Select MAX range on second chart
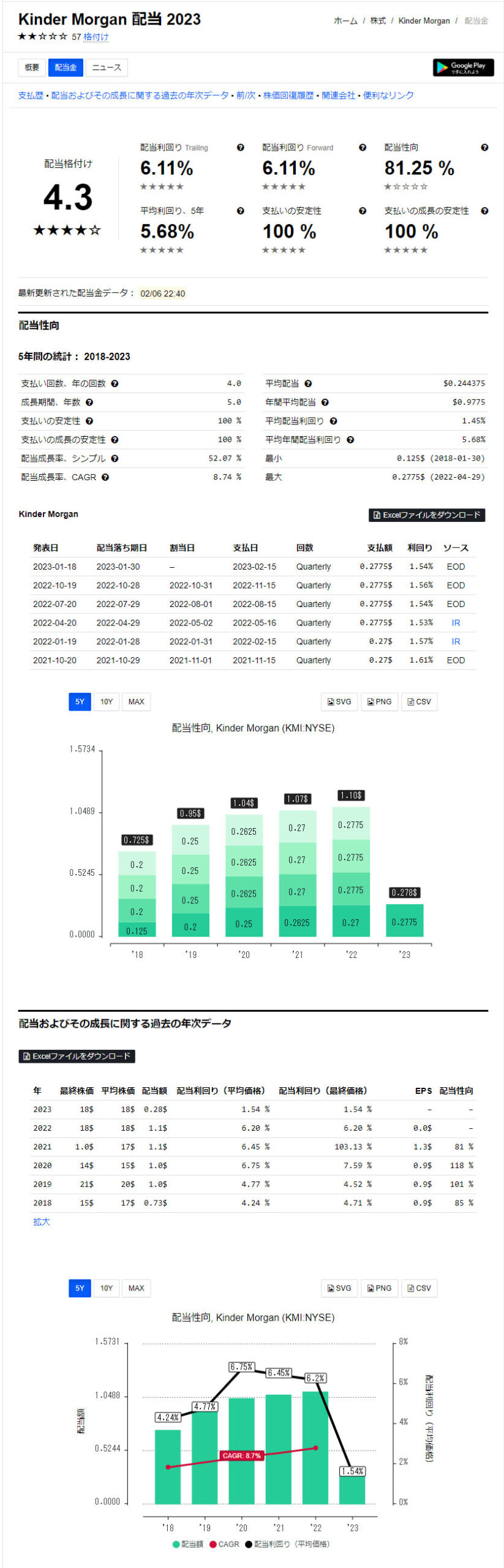504x1568 pixels. click(136, 1288)
